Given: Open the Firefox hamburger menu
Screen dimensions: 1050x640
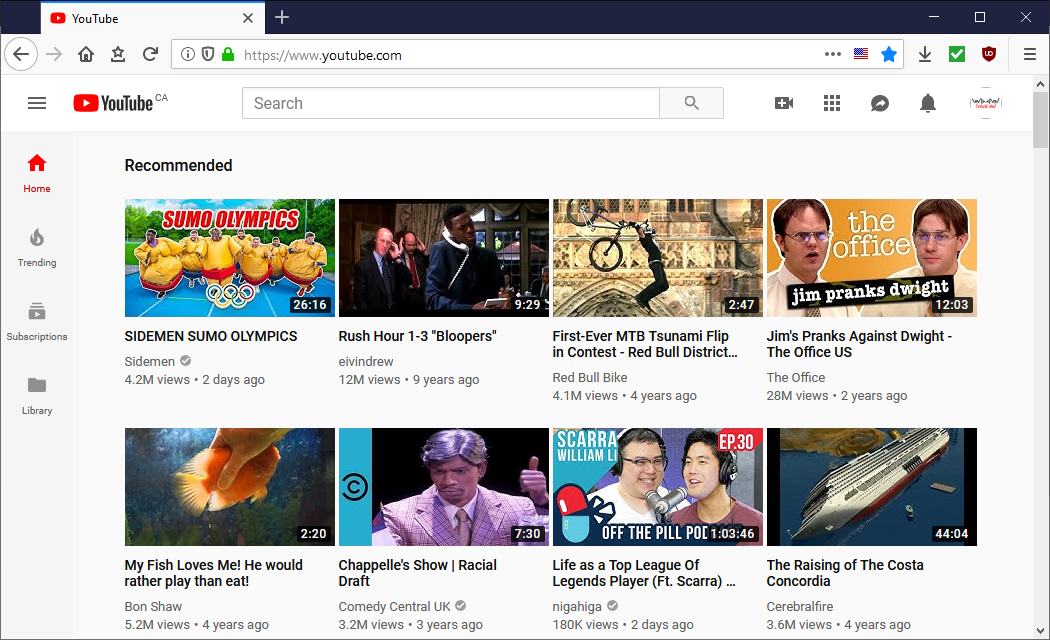Looking at the screenshot, I should tap(1030, 54).
